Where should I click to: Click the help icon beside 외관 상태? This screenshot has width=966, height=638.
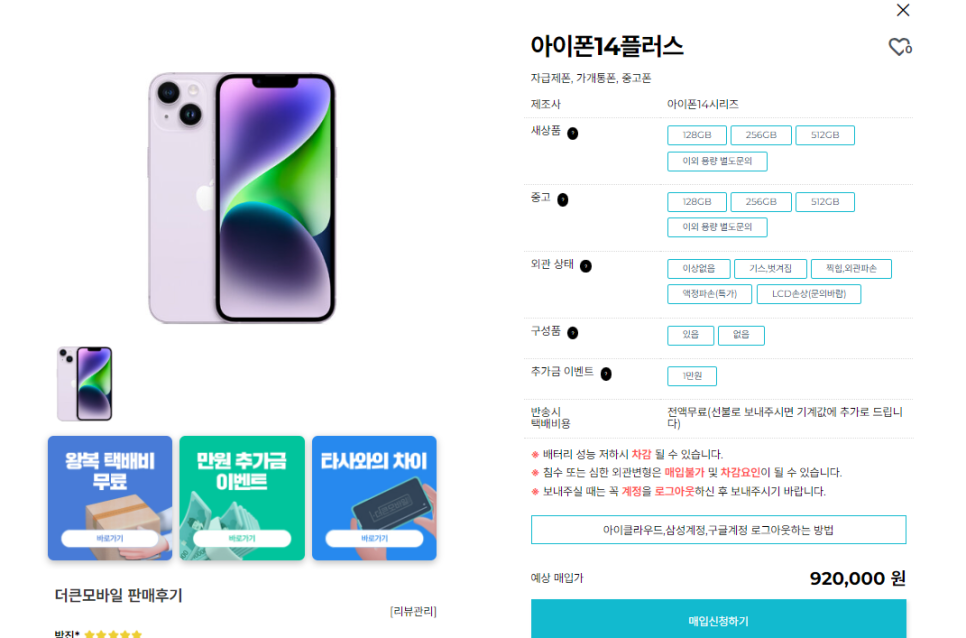(585, 266)
